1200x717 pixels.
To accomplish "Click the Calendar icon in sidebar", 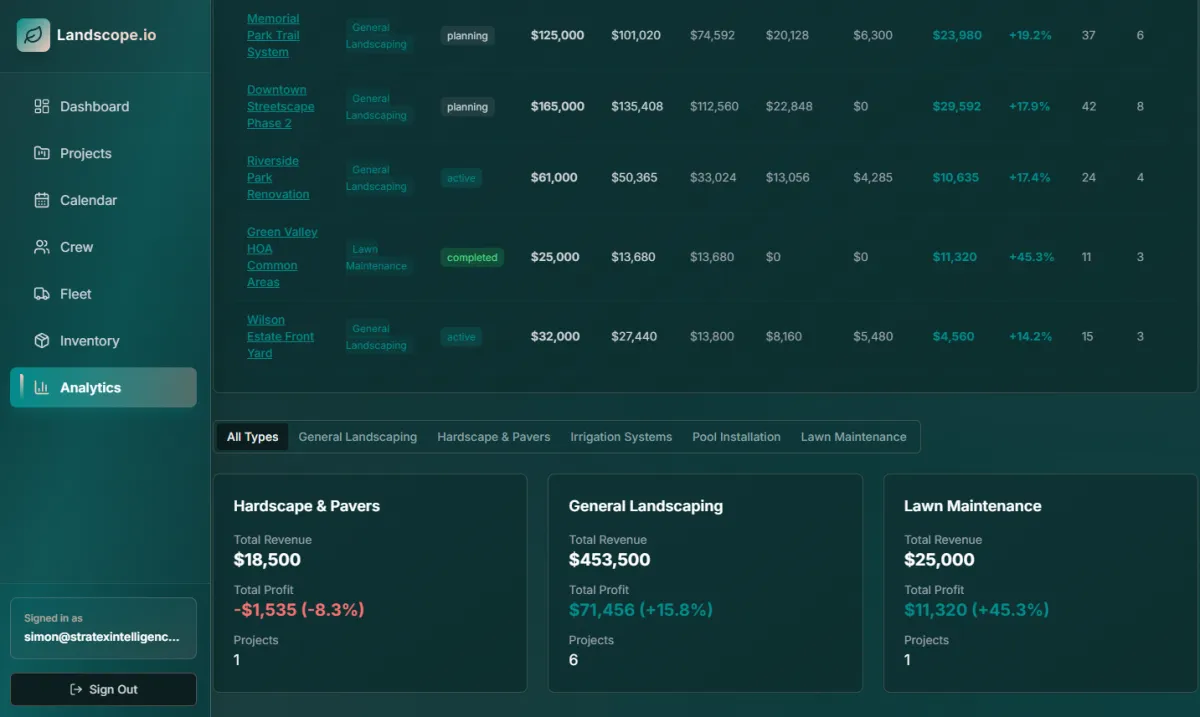I will [42, 200].
